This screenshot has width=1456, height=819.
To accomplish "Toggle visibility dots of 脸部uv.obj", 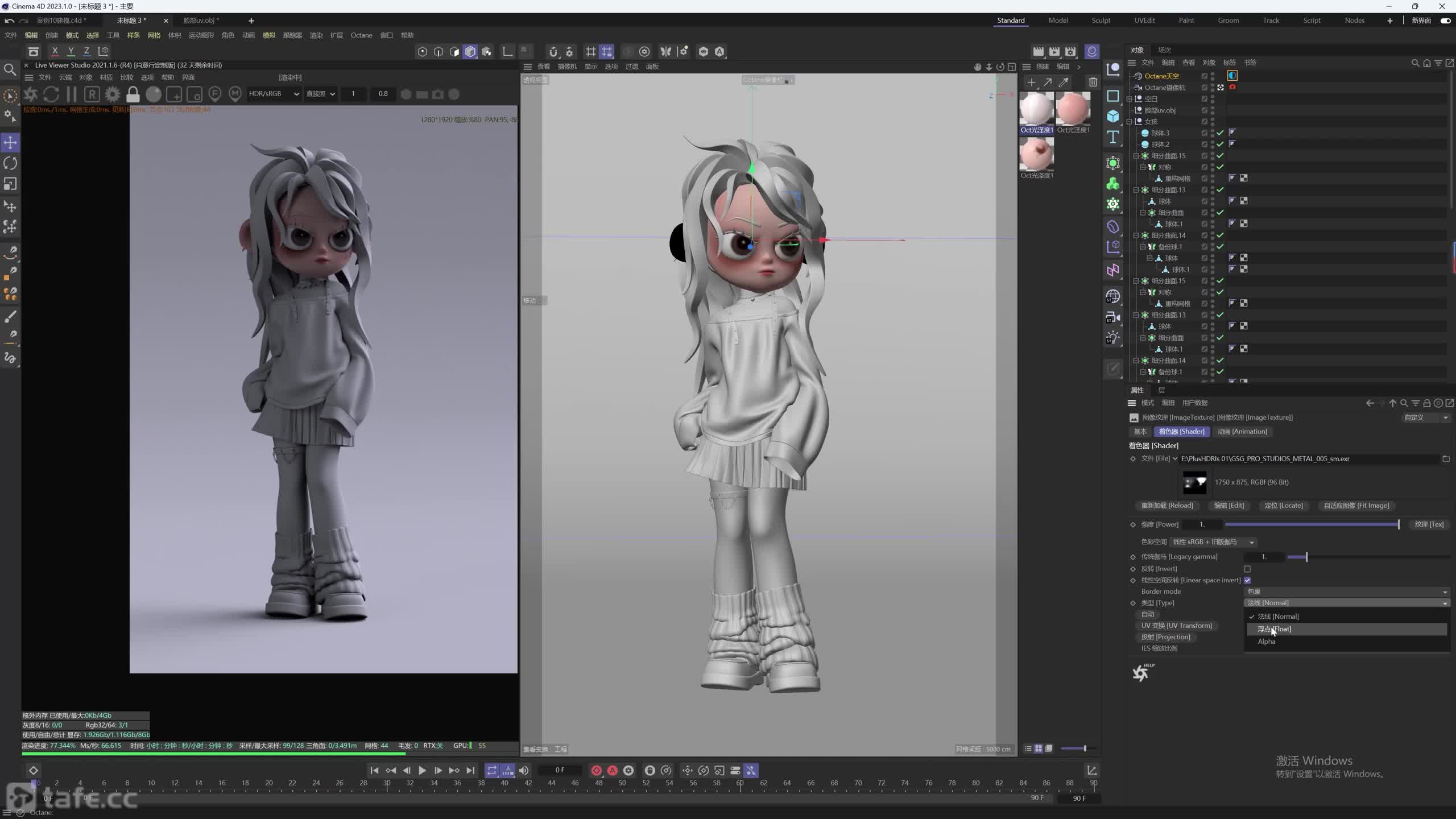I will 1213,110.
